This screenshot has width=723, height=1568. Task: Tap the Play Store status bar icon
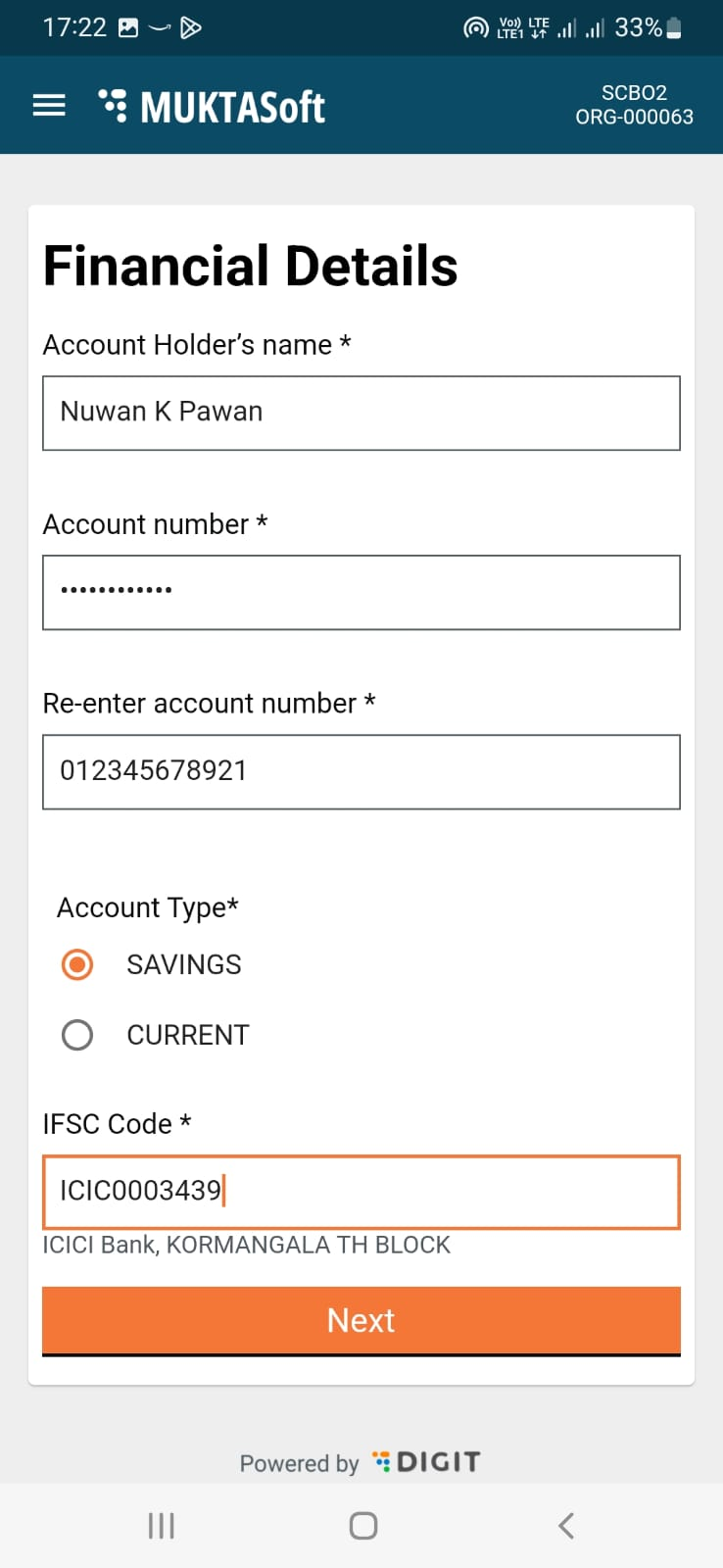pos(191,27)
